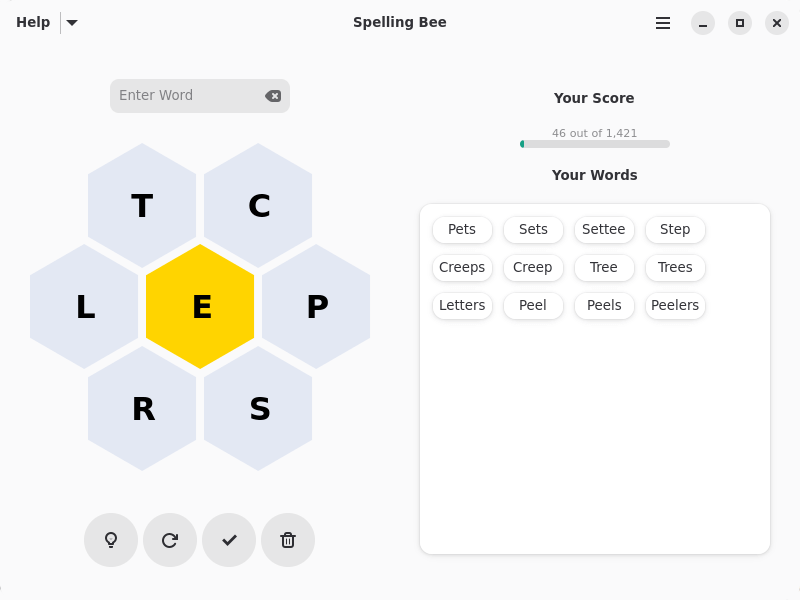Image resolution: width=800 pixels, height=600 pixels.
Task: Click the found word Peelers
Action: tap(675, 305)
